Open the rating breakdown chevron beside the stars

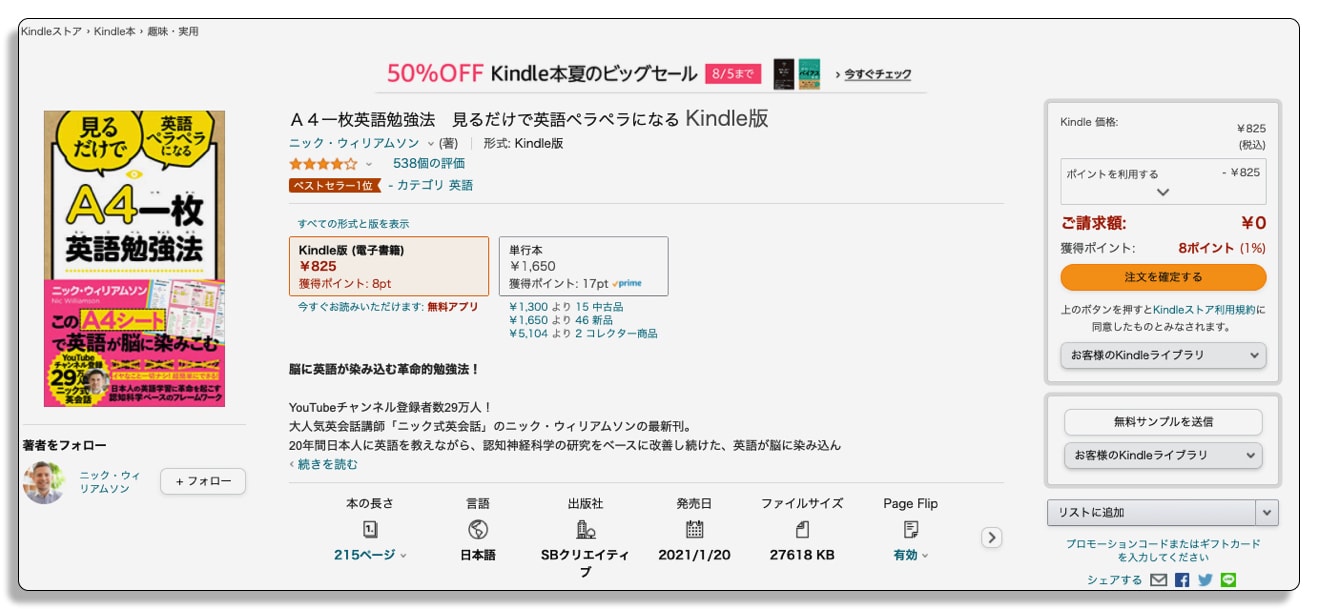pyautogui.click(x=368, y=164)
